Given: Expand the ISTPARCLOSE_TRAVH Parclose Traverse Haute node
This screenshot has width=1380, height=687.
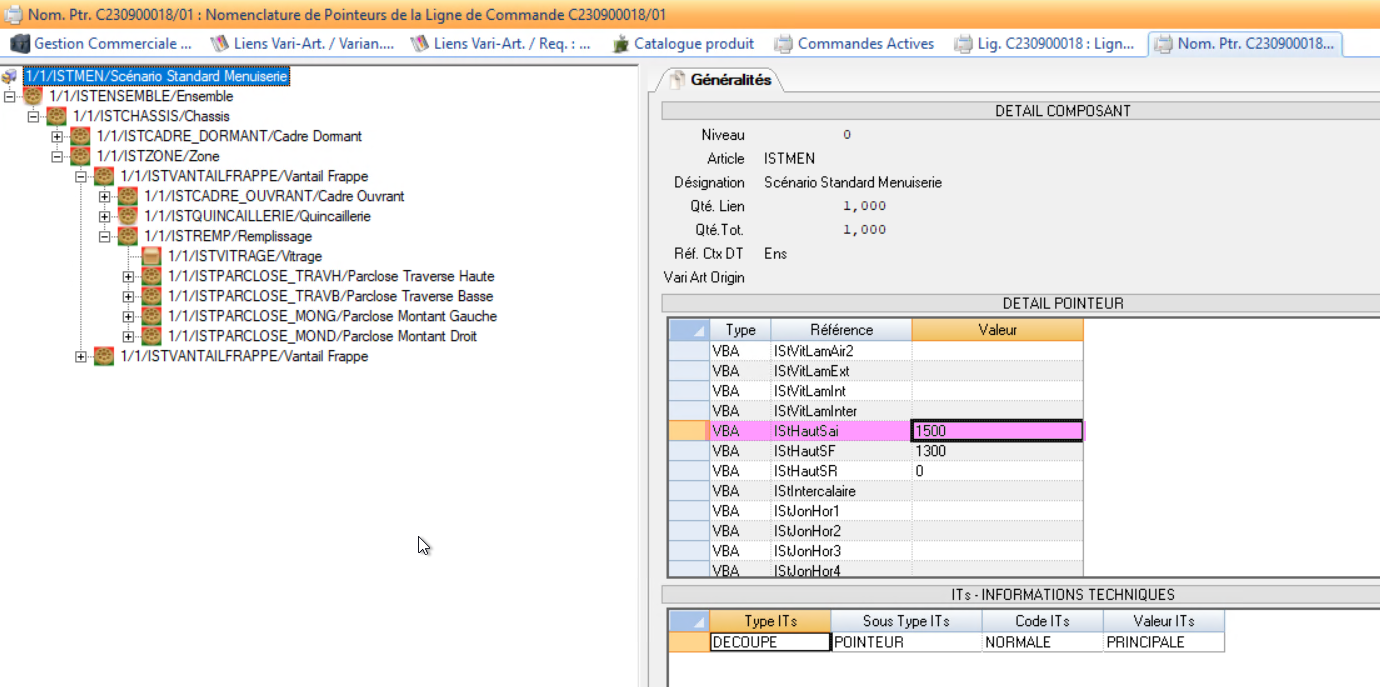Looking at the screenshot, I should (x=128, y=277).
